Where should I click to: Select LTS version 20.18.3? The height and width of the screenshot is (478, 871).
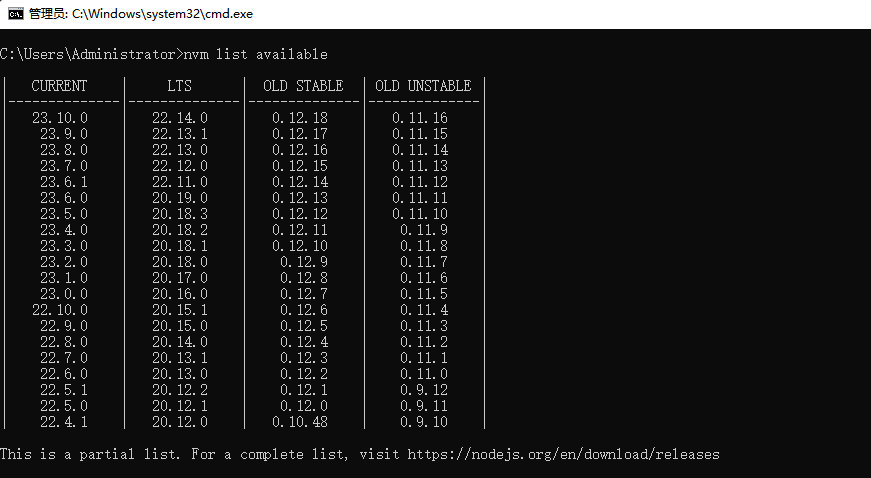click(180, 214)
